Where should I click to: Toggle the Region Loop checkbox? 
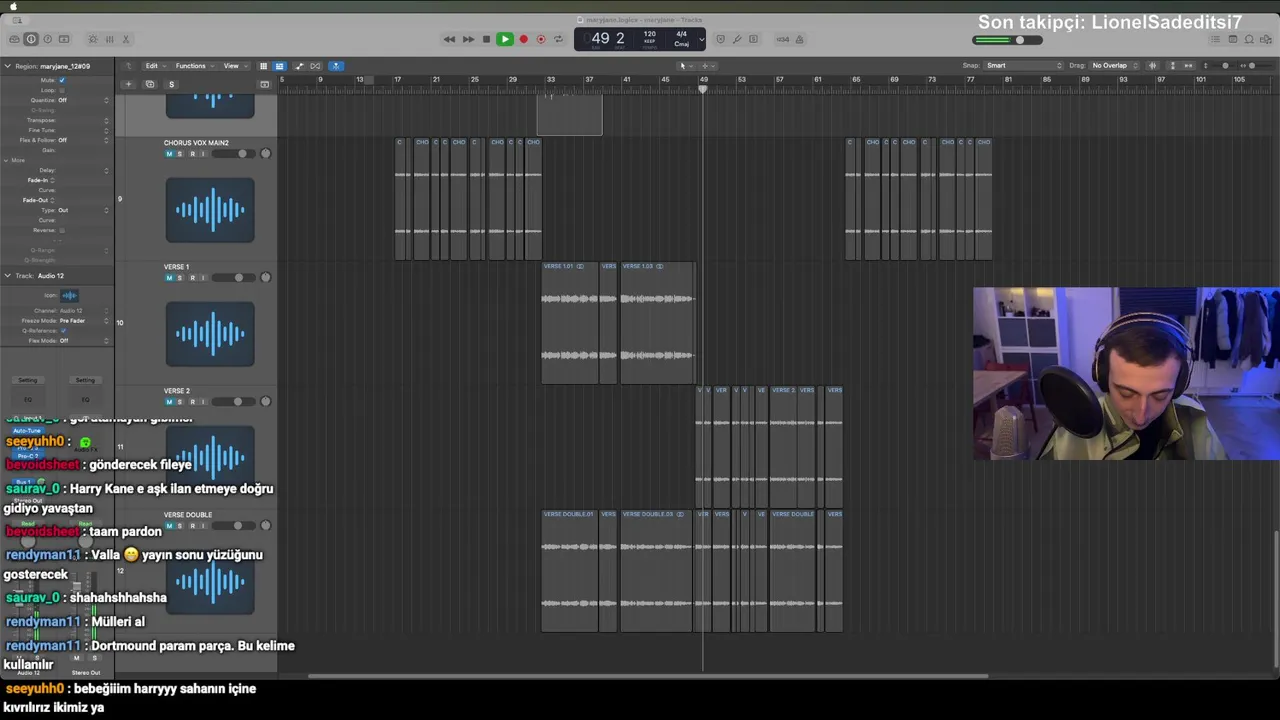62,90
